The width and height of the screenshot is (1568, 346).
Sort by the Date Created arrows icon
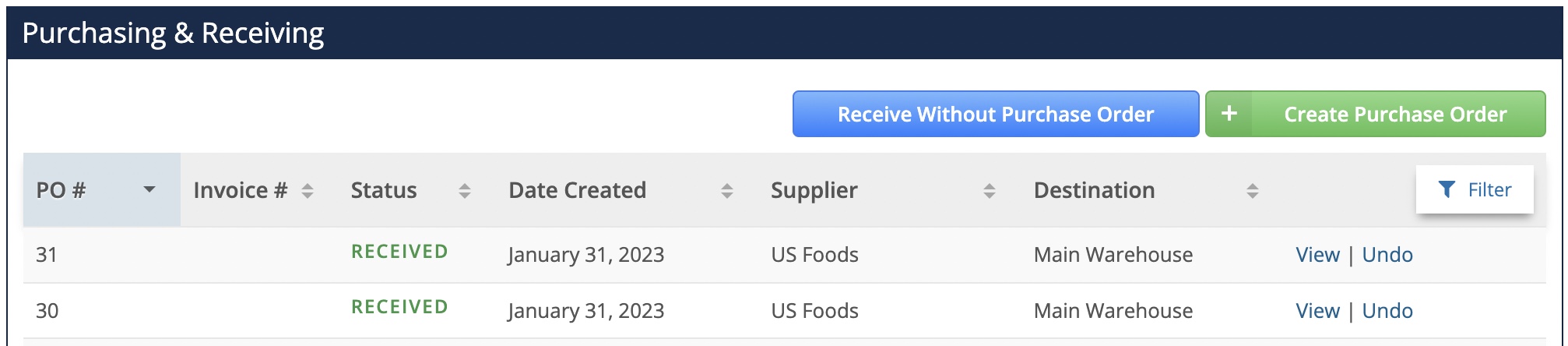(x=727, y=191)
